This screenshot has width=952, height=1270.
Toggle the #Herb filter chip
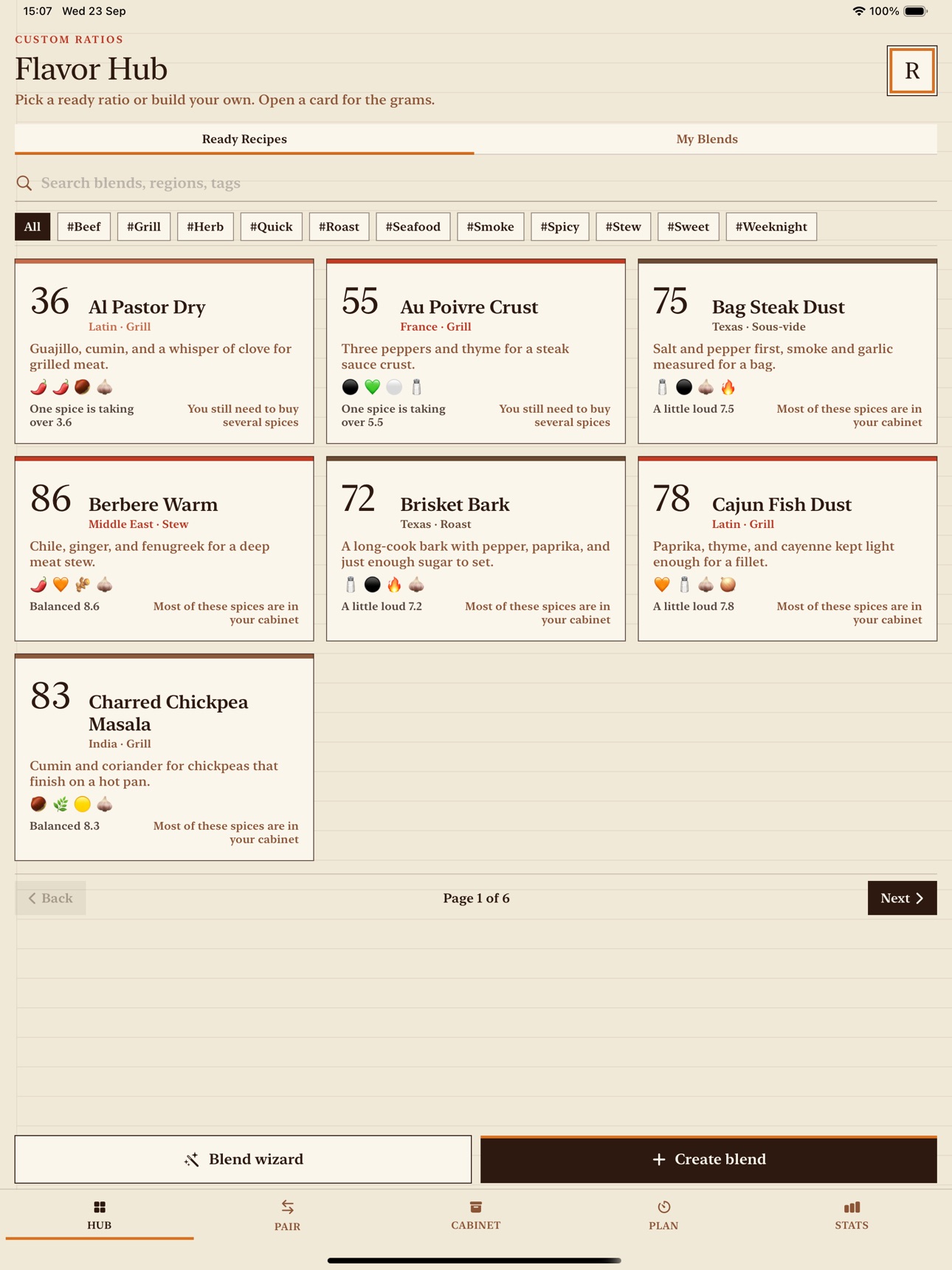[x=205, y=227]
